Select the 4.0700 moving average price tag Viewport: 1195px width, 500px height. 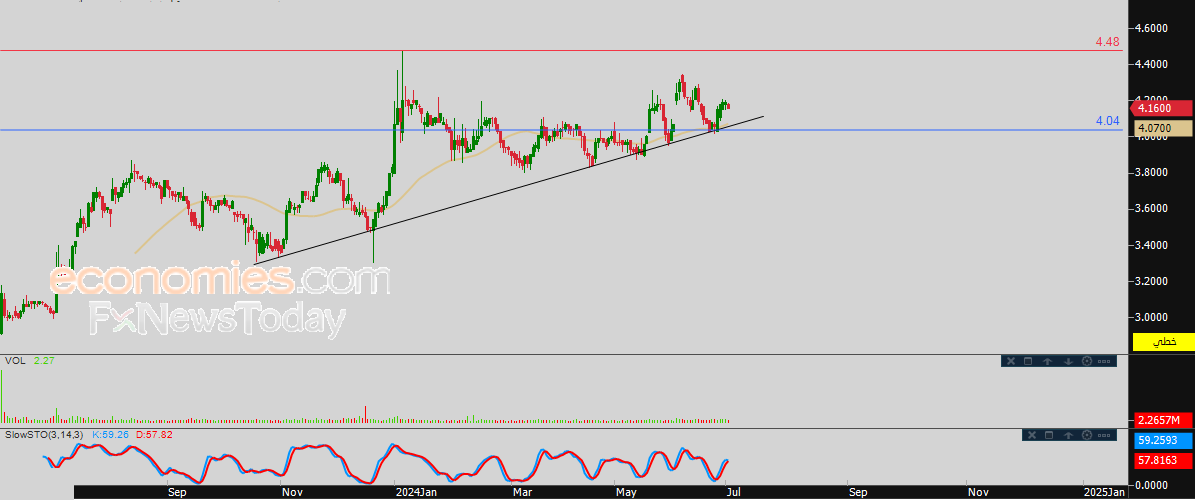pos(1162,129)
